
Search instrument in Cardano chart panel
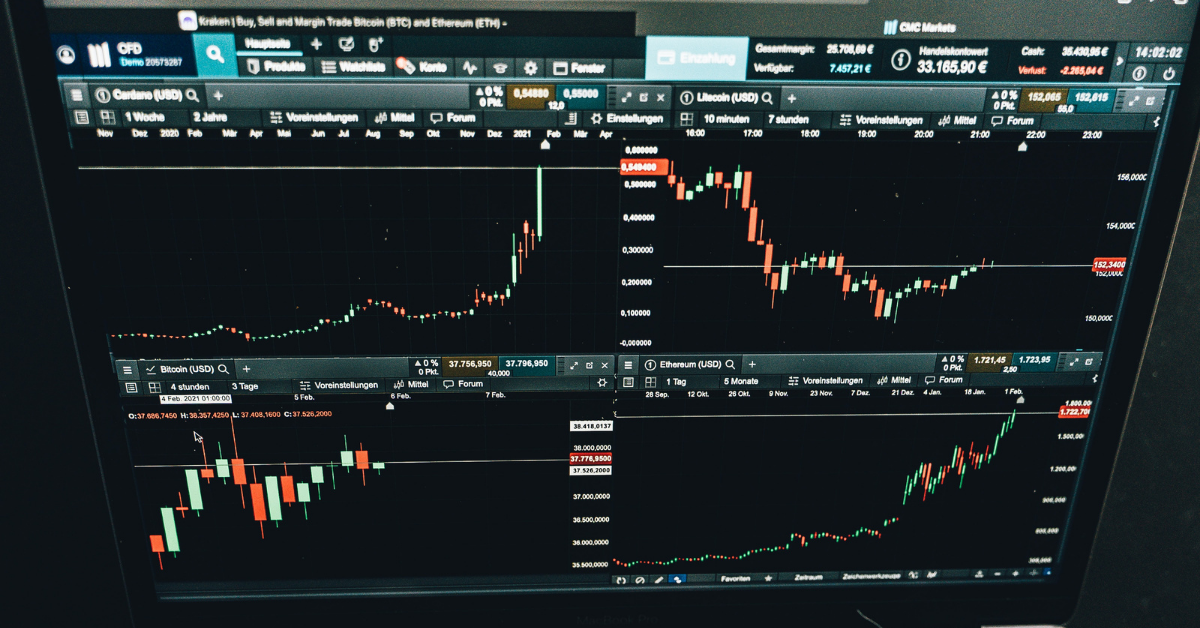(x=191, y=96)
